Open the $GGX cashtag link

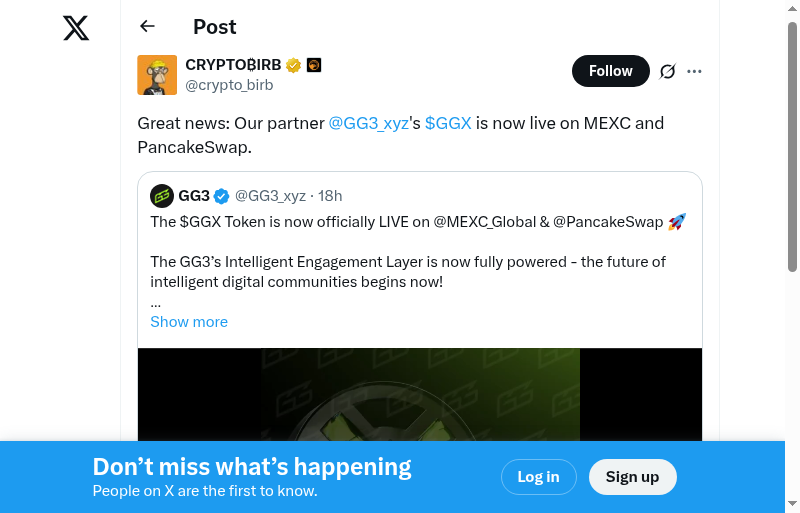(x=448, y=123)
